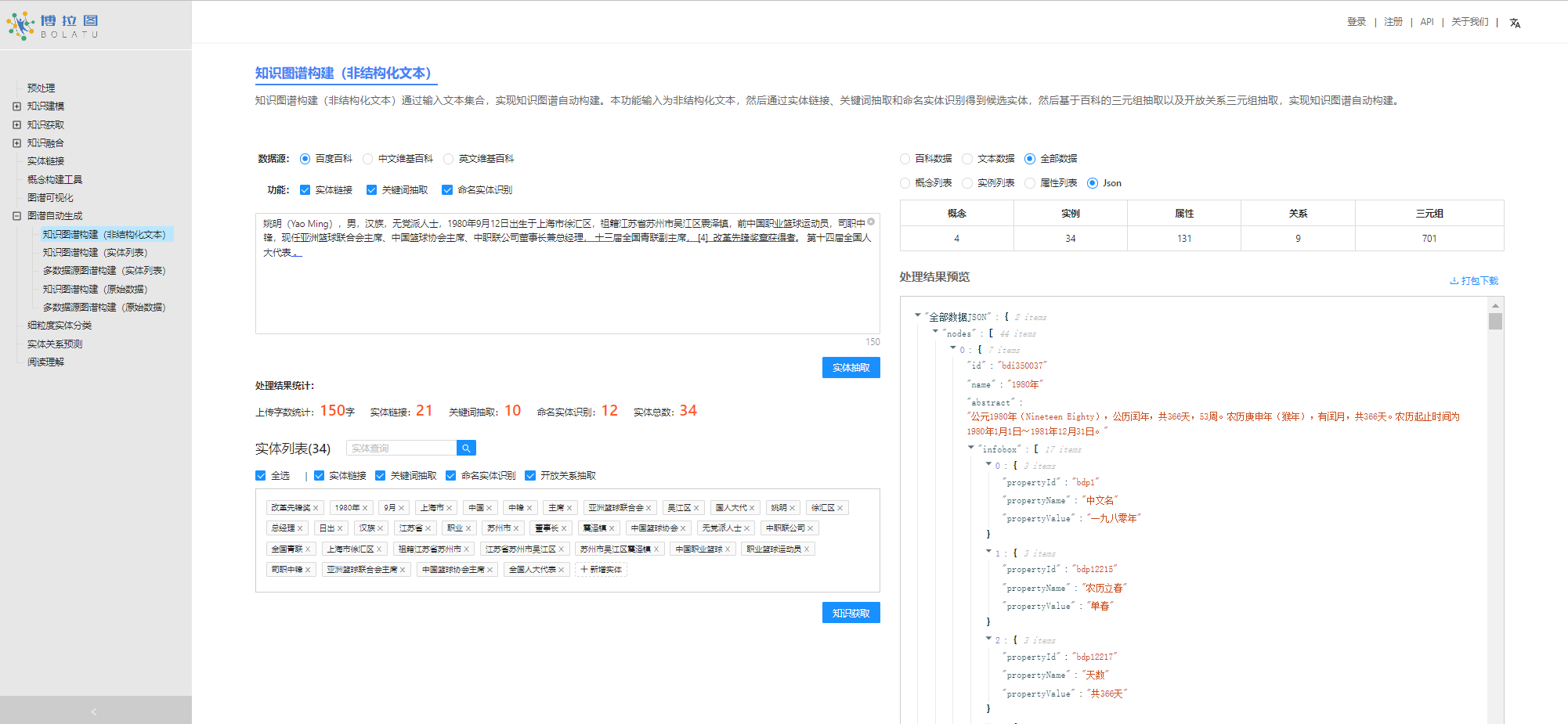
Task: Open the language switch icon in top bar
Action: coord(1516,23)
